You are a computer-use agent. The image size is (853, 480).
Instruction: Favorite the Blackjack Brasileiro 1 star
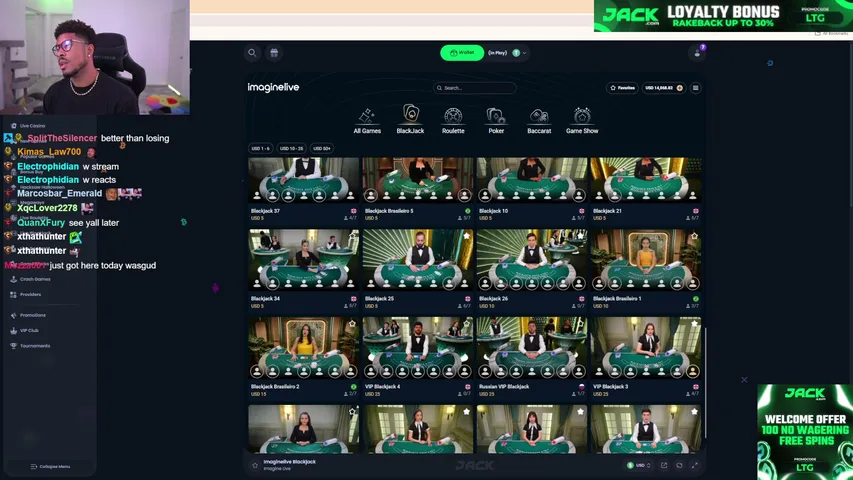pyautogui.click(x=694, y=236)
